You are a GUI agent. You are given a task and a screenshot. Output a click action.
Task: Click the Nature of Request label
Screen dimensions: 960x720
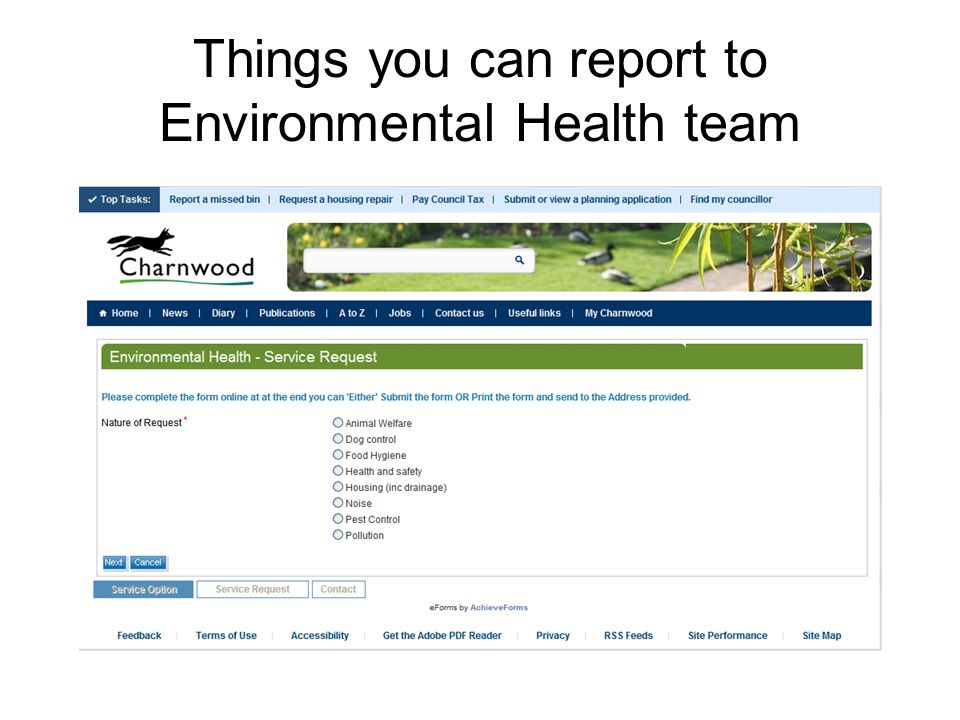[x=141, y=422]
